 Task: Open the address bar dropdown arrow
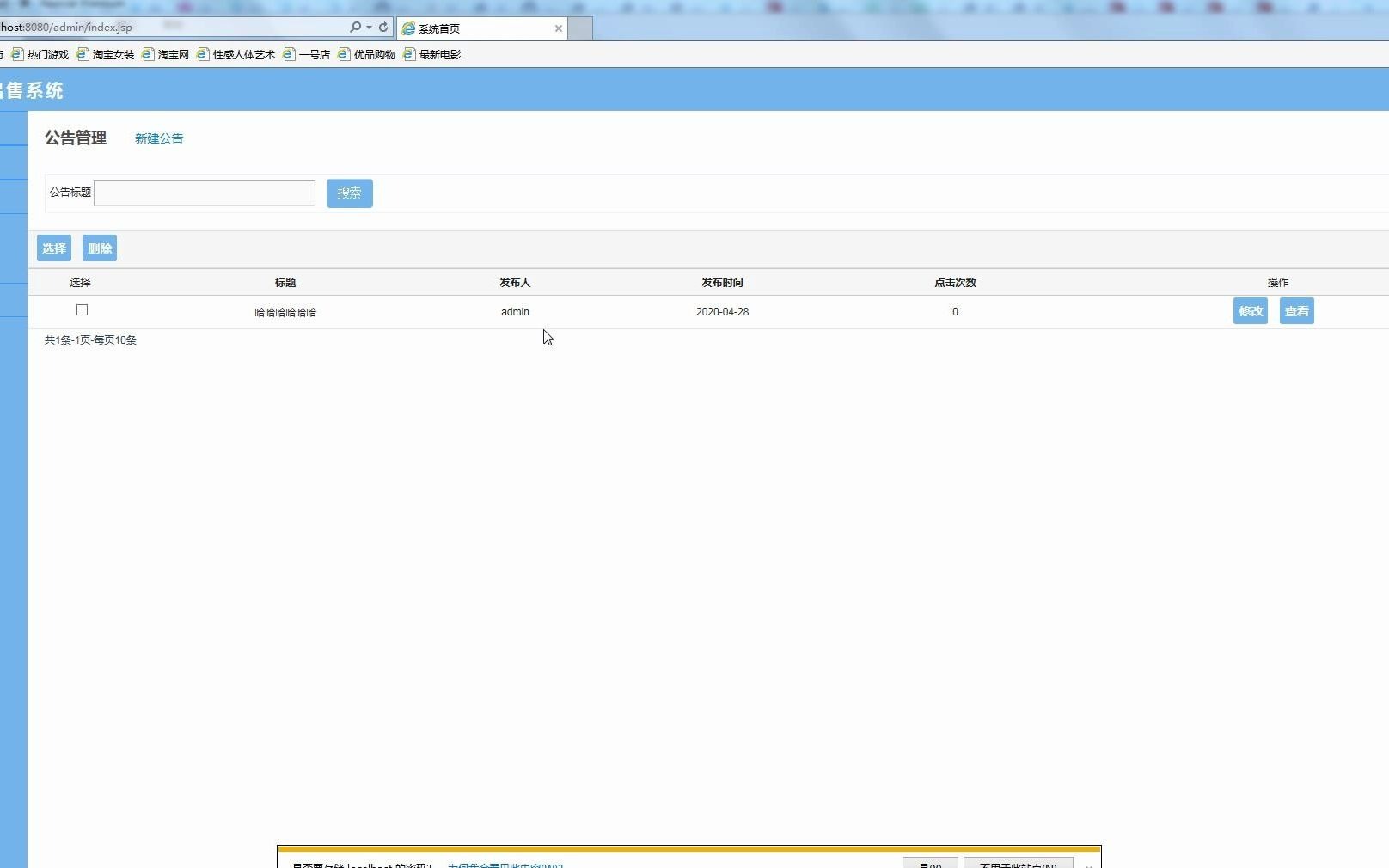pyautogui.click(x=370, y=28)
